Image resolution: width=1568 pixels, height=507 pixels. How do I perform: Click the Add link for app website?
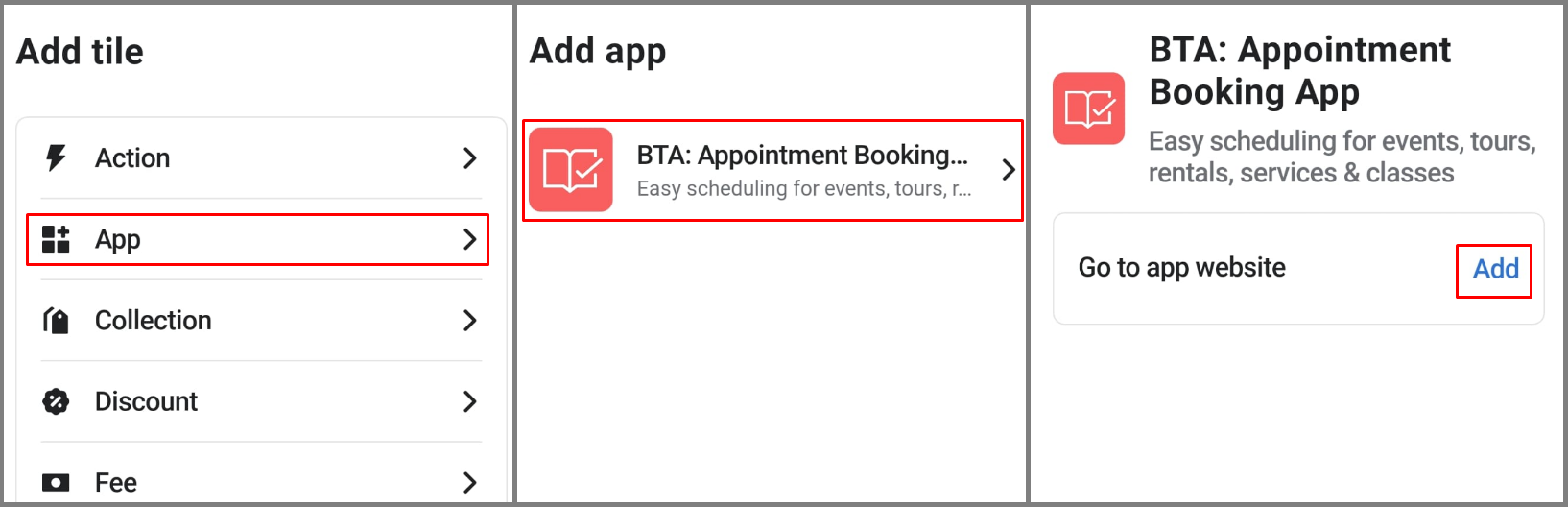(1495, 269)
